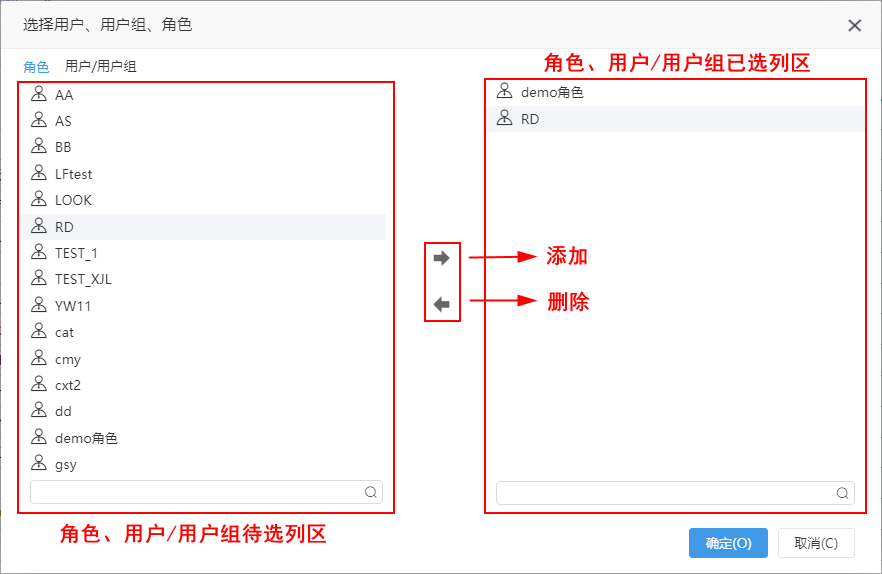Click the search icon in left list search box
882x574 pixels.
(x=371, y=492)
